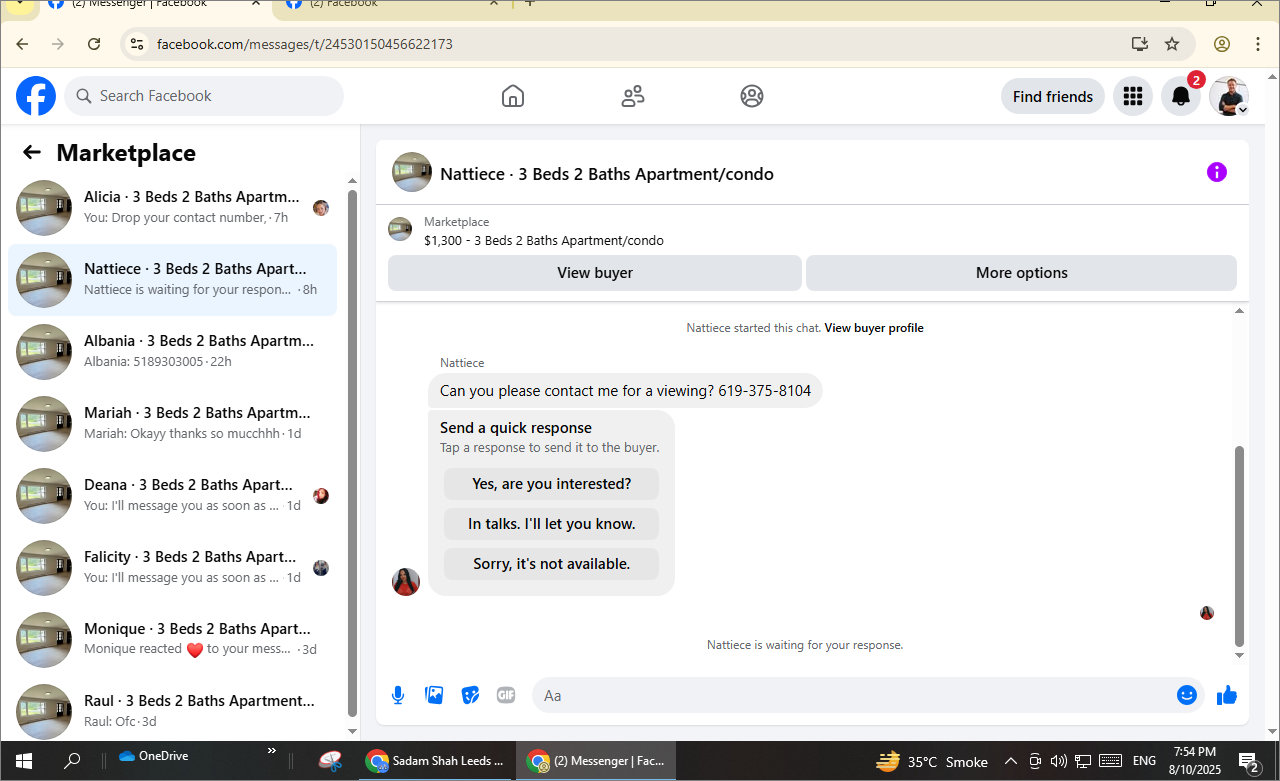Viewport: 1280px width, 781px height.
Task: Open the View buyer profile link
Action: point(874,328)
